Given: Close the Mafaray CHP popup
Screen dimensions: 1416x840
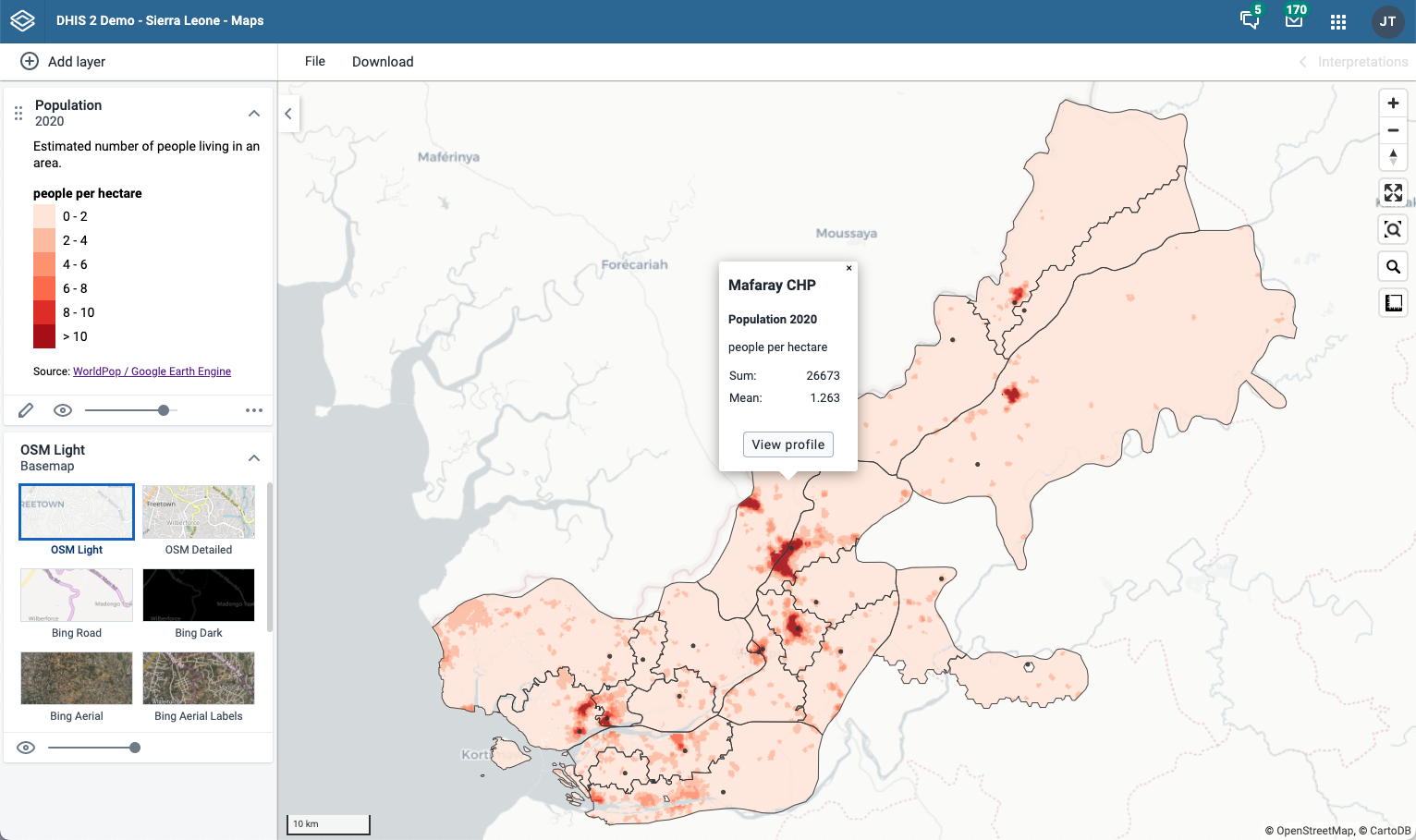Looking at the screenshot, I should [x=848, y=268].
